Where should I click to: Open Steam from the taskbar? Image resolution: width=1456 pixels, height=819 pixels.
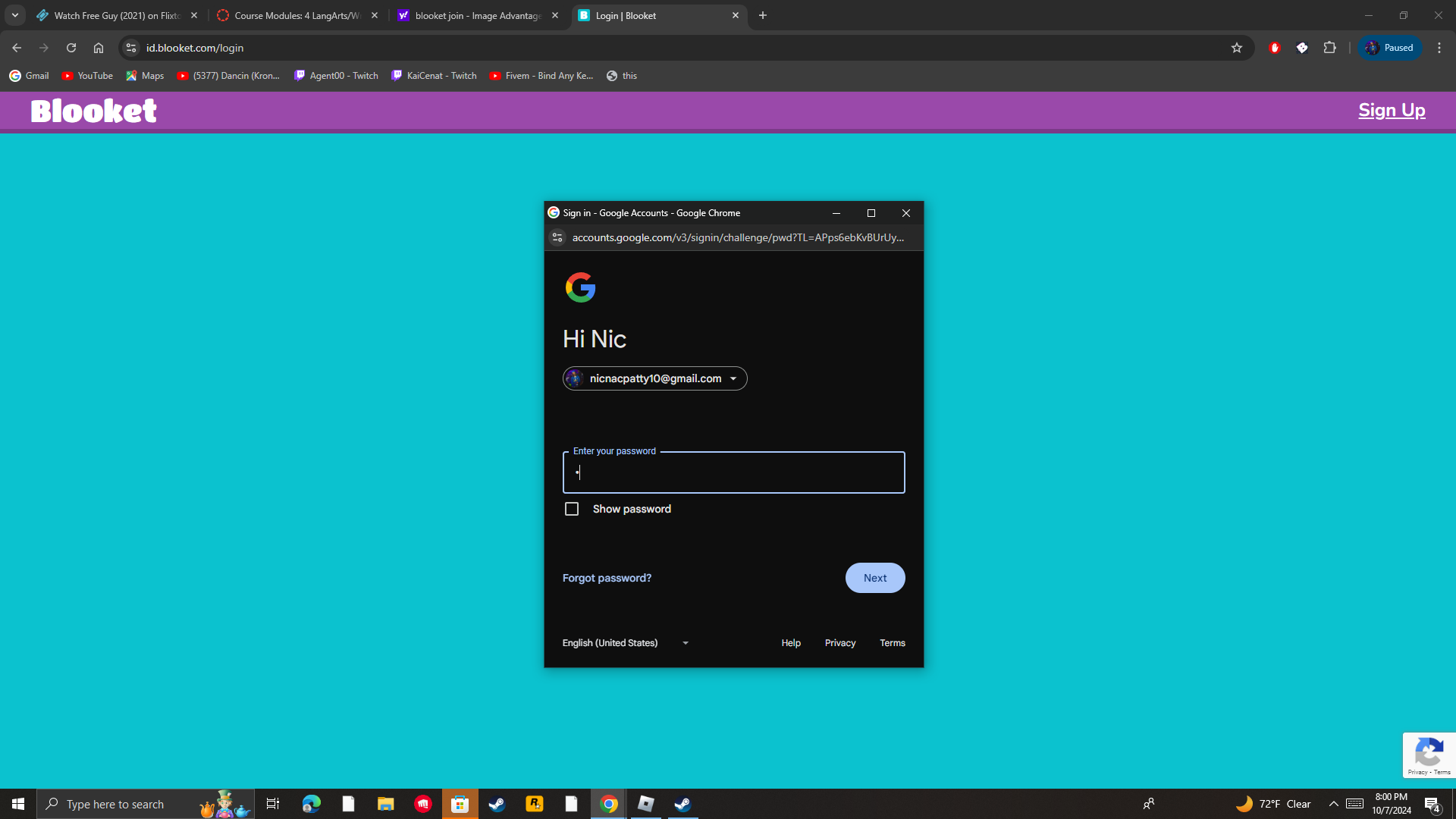pos(497,804)
